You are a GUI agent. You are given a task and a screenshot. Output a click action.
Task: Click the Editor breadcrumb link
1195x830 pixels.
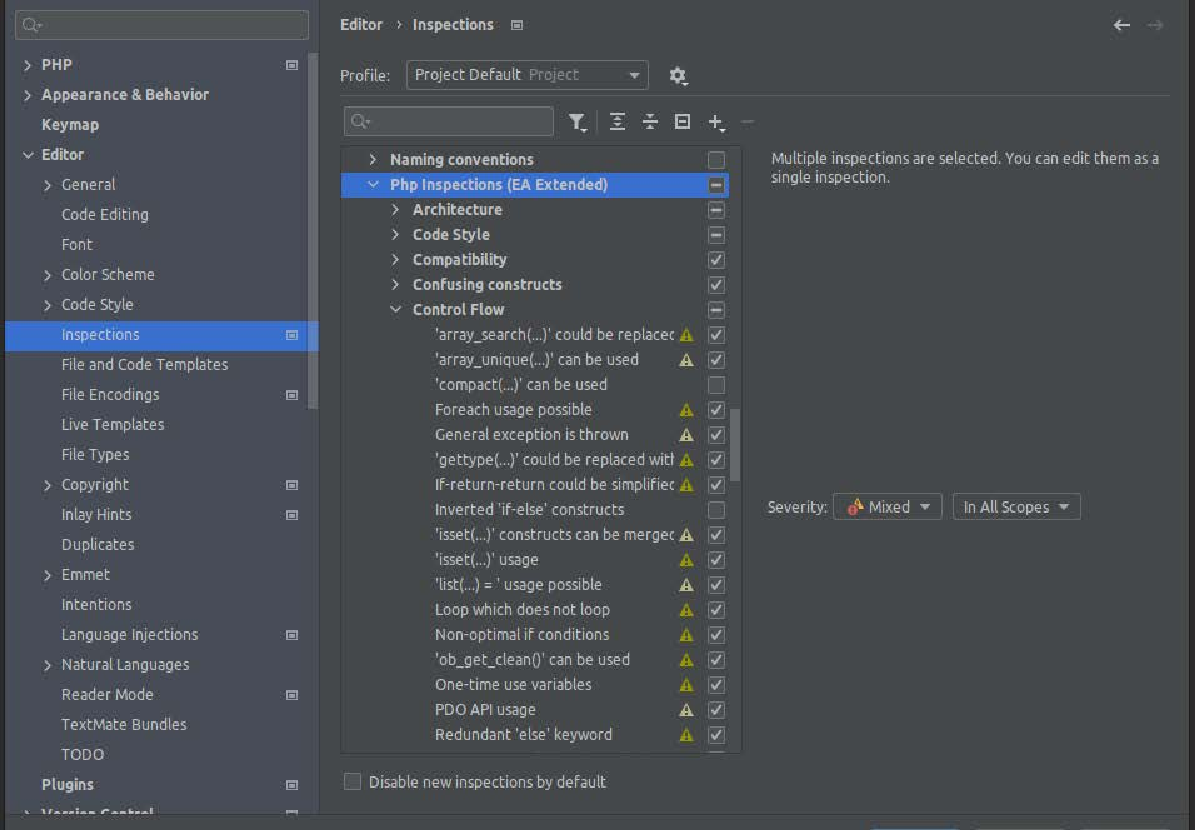361,25
